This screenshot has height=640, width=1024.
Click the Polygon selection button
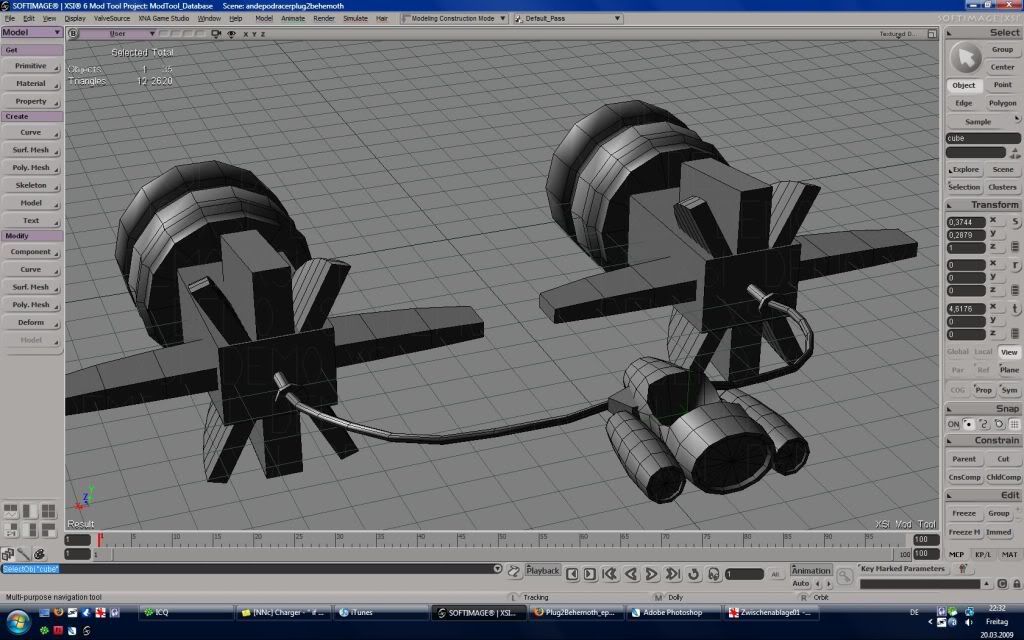pos(1002,103)
